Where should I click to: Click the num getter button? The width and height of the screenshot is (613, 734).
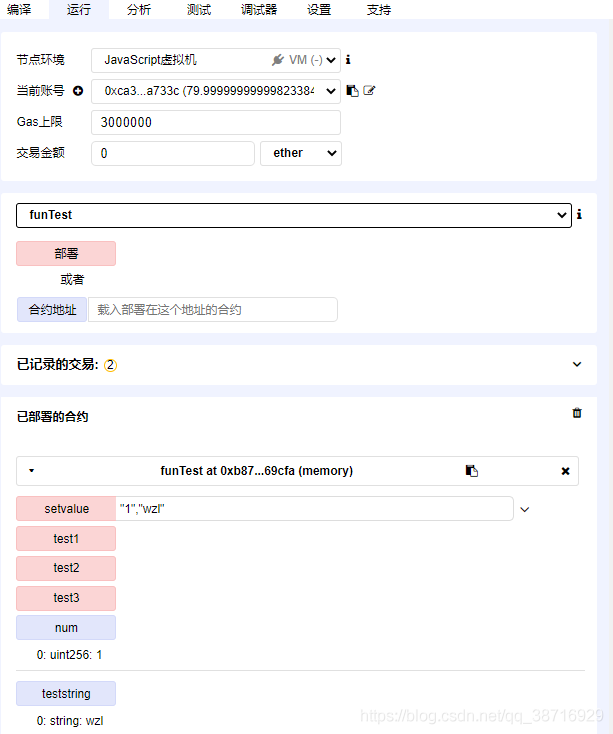point(66,627)
